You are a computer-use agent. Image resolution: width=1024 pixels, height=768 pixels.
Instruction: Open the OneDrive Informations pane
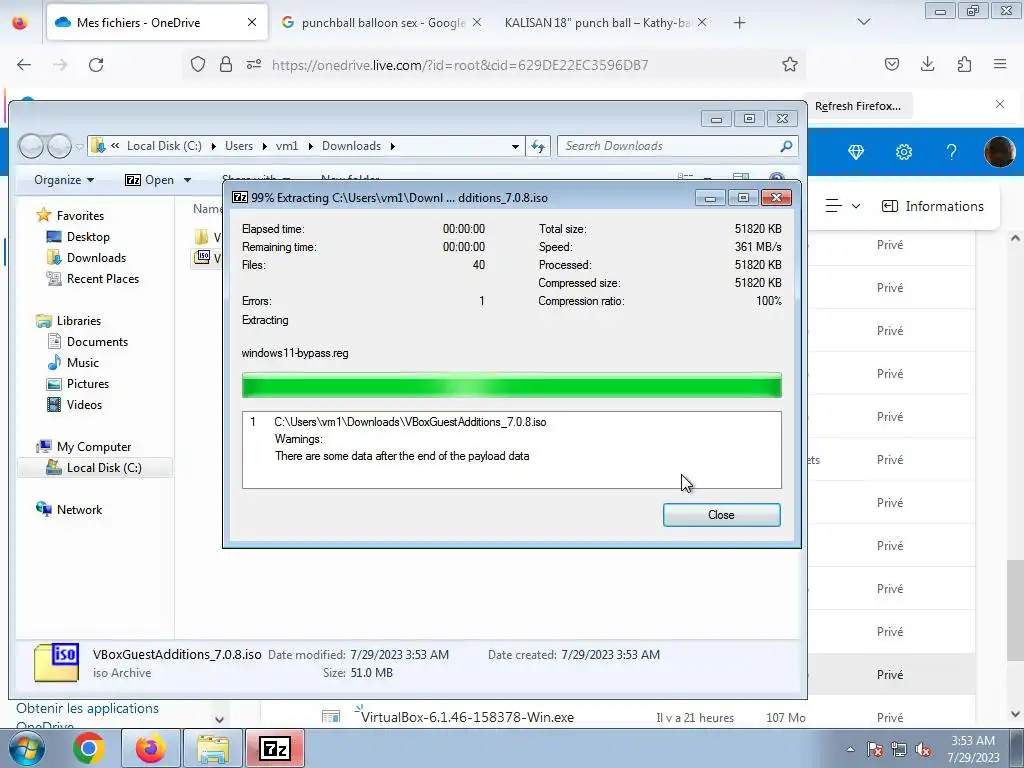tap(933, 206)
